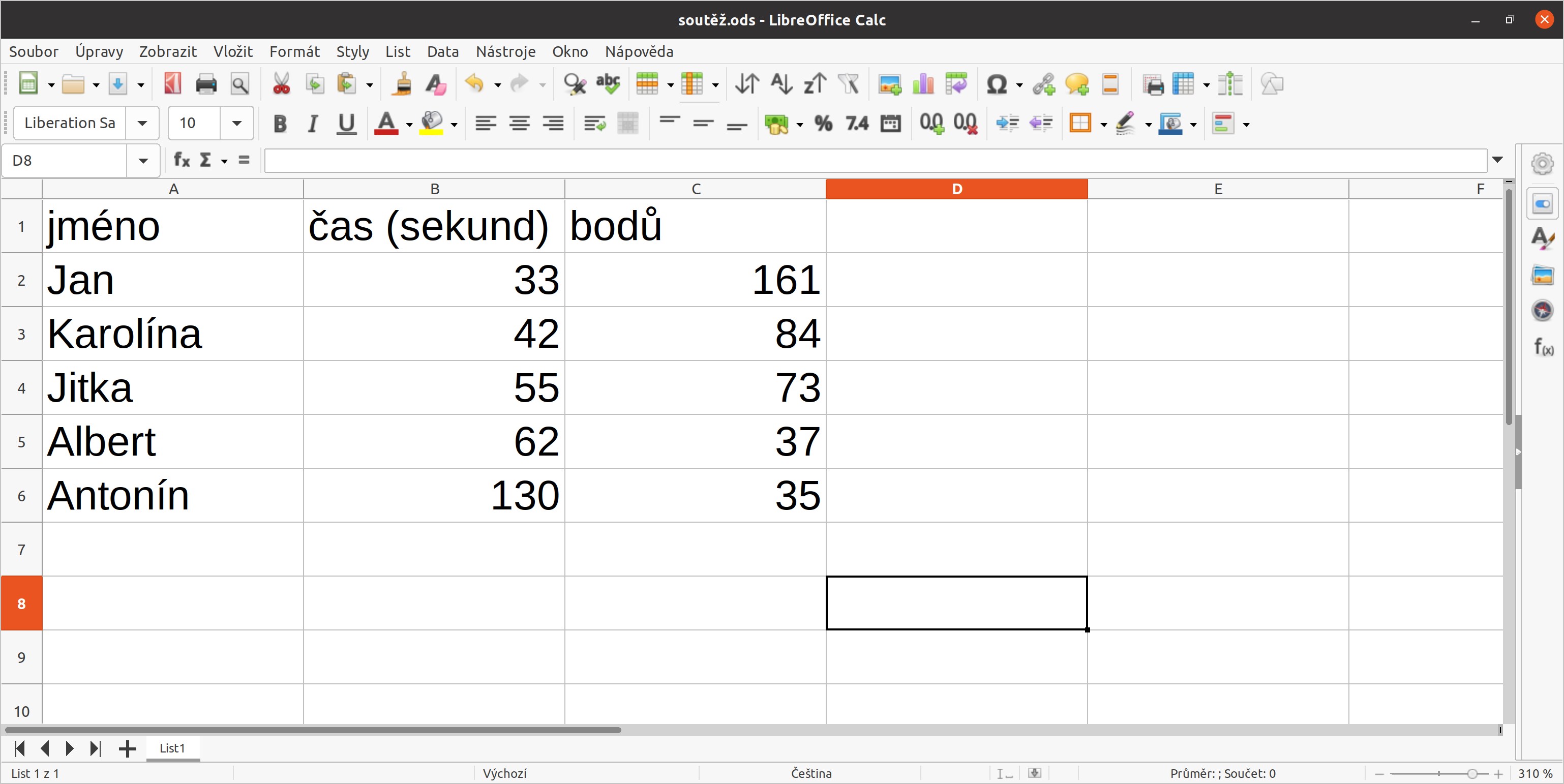The image size is (1564, 784).
Task: Toggle Underline formatting
Action: click(347, 124)
